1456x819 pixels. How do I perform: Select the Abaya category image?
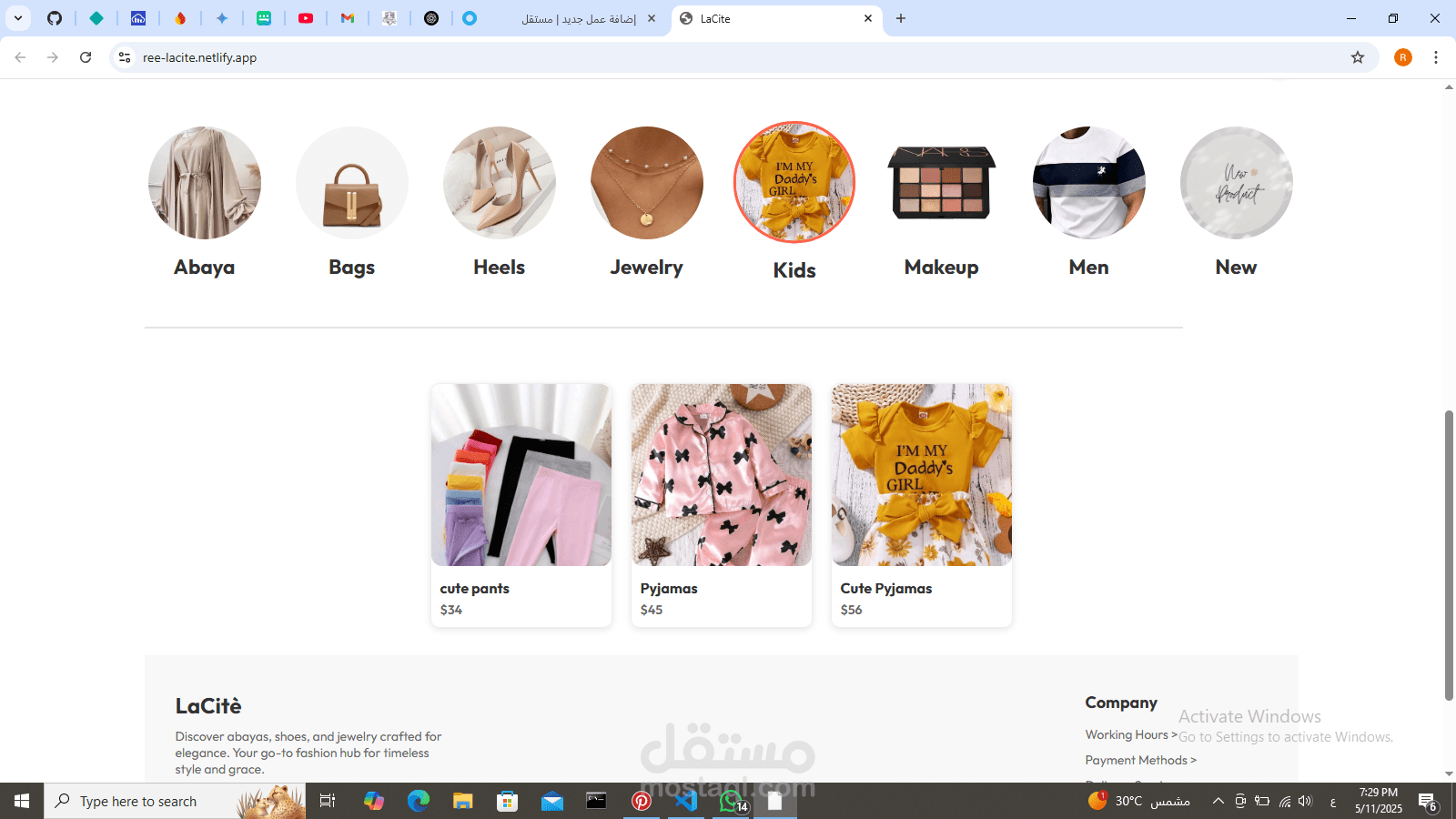tap(205, 183)
